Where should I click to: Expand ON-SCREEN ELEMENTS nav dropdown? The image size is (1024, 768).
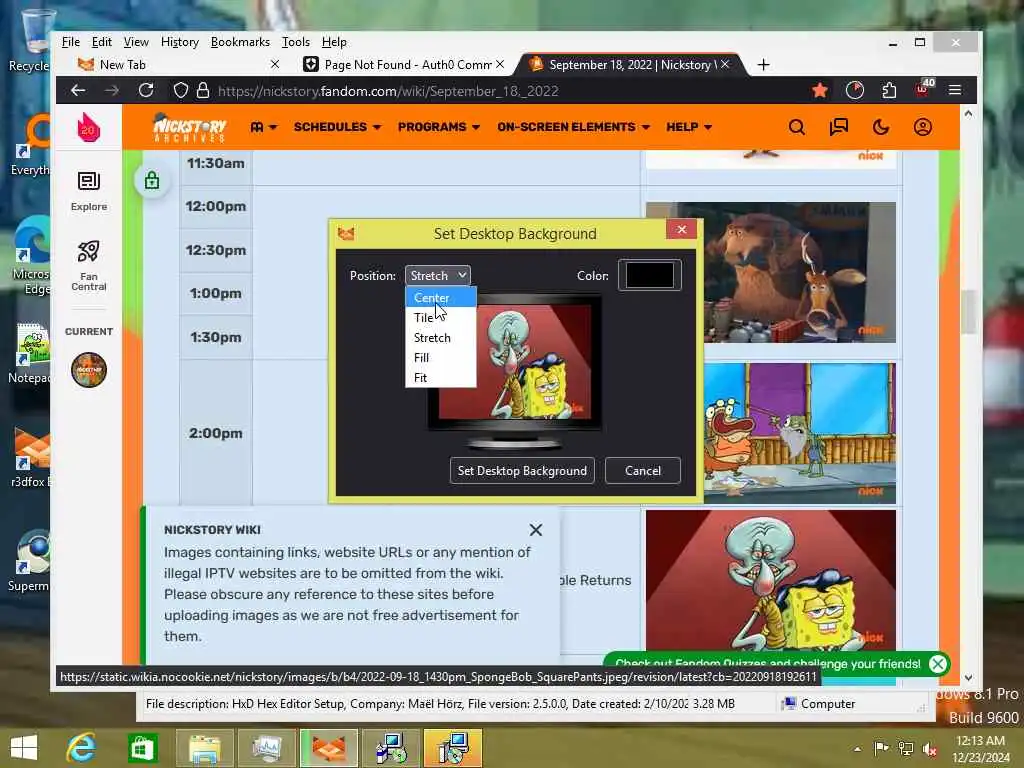(573, 127)
